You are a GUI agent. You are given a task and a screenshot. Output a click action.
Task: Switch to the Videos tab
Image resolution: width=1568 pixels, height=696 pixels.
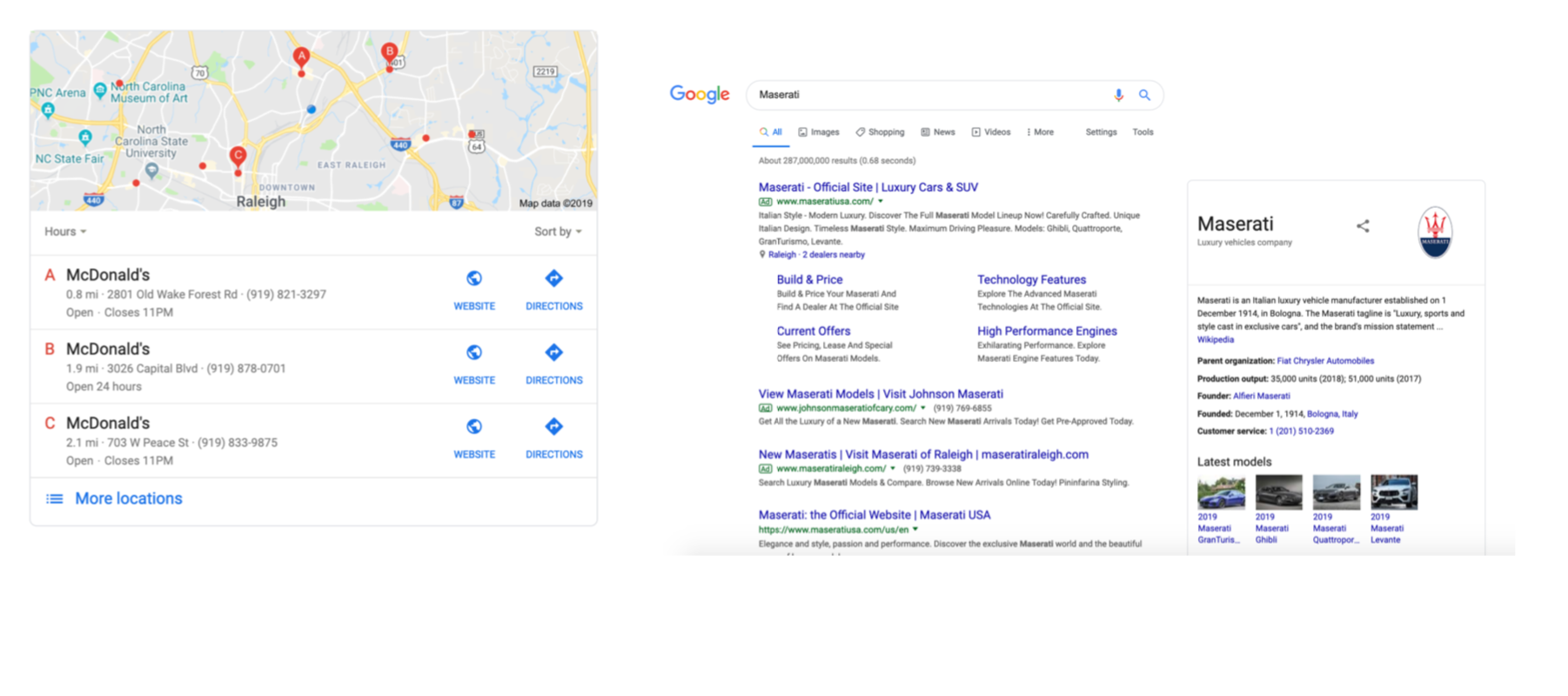(991, 132)
